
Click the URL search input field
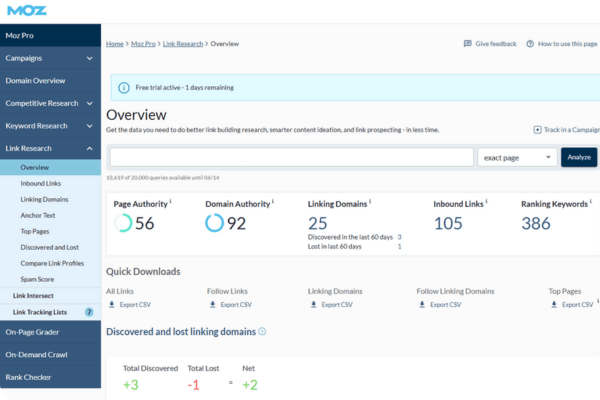pyautogui.click(x=292, y=157)
